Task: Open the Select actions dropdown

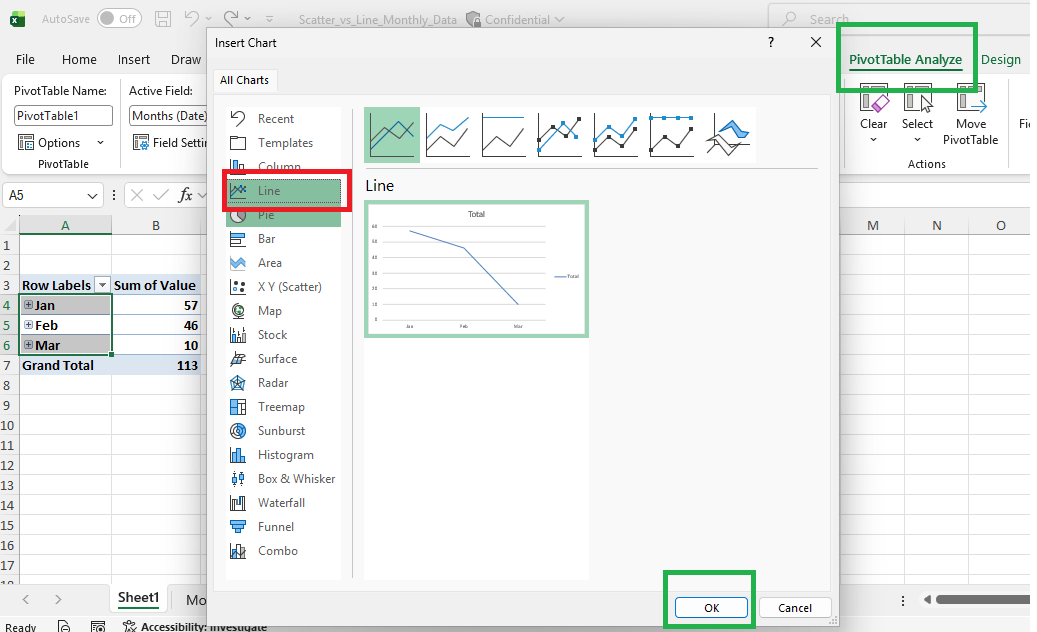Action: (x=917, y=139)
